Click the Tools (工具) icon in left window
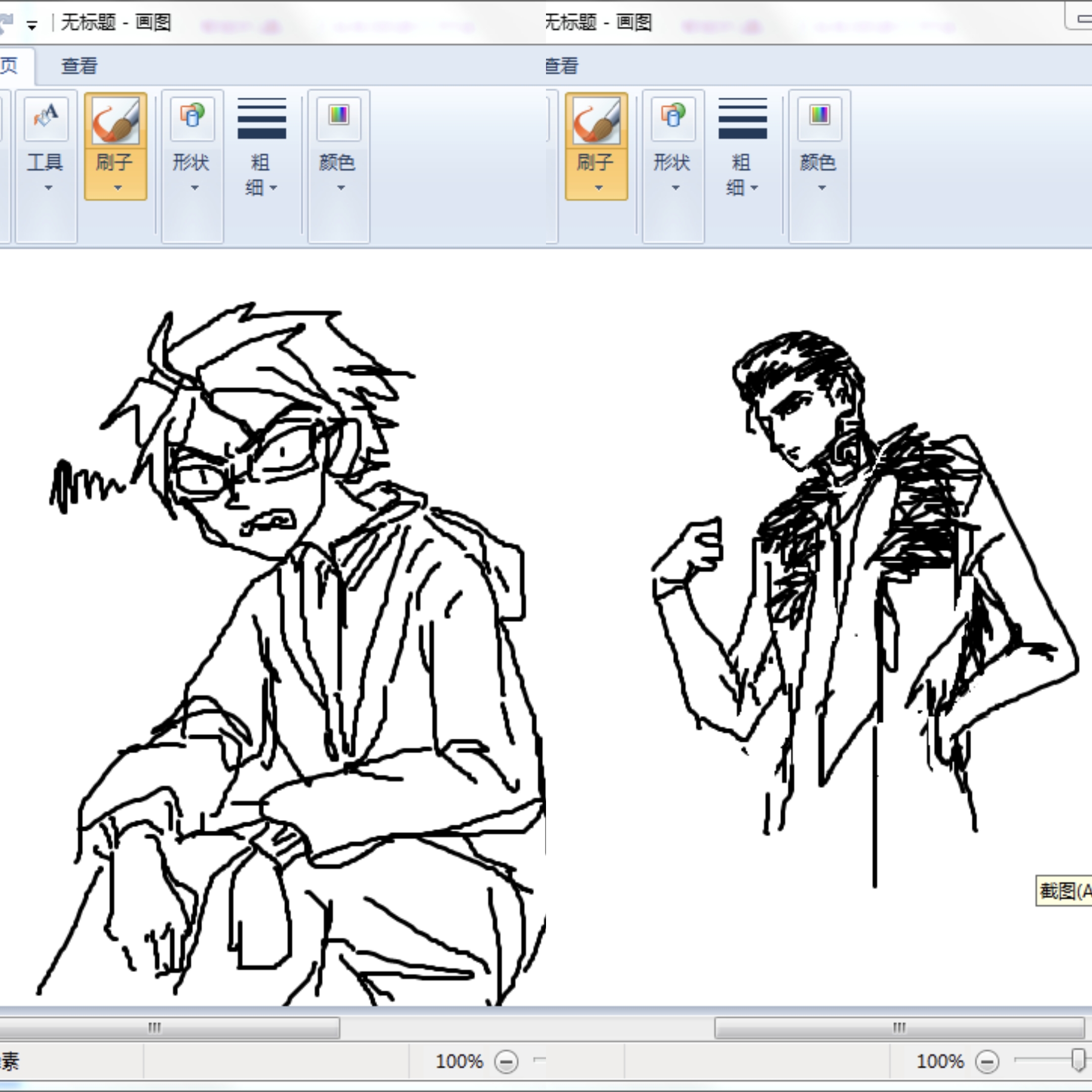Image resolution: width=1092 pixels, height=1092 pixels. [46, 118]
